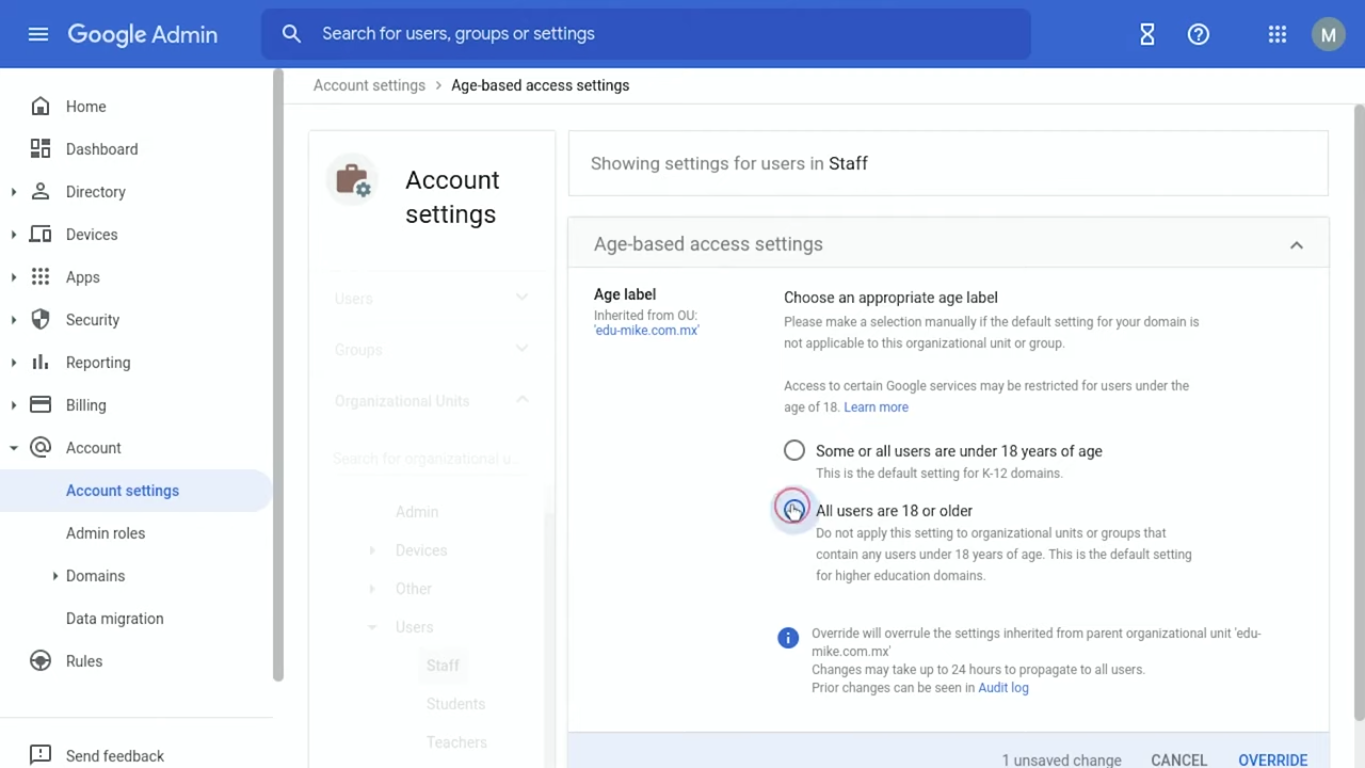Click the Account at-sign icon
Image resolution: width=1365 pixels, height=768 pixels.
point(40,447)
